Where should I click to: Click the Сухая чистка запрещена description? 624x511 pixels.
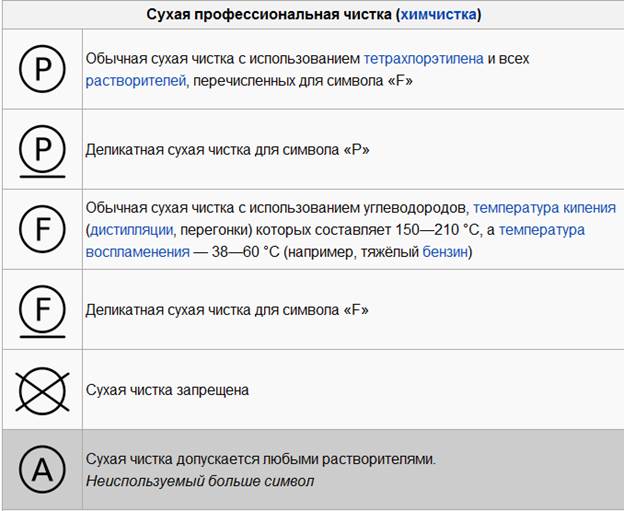[167, 390]
